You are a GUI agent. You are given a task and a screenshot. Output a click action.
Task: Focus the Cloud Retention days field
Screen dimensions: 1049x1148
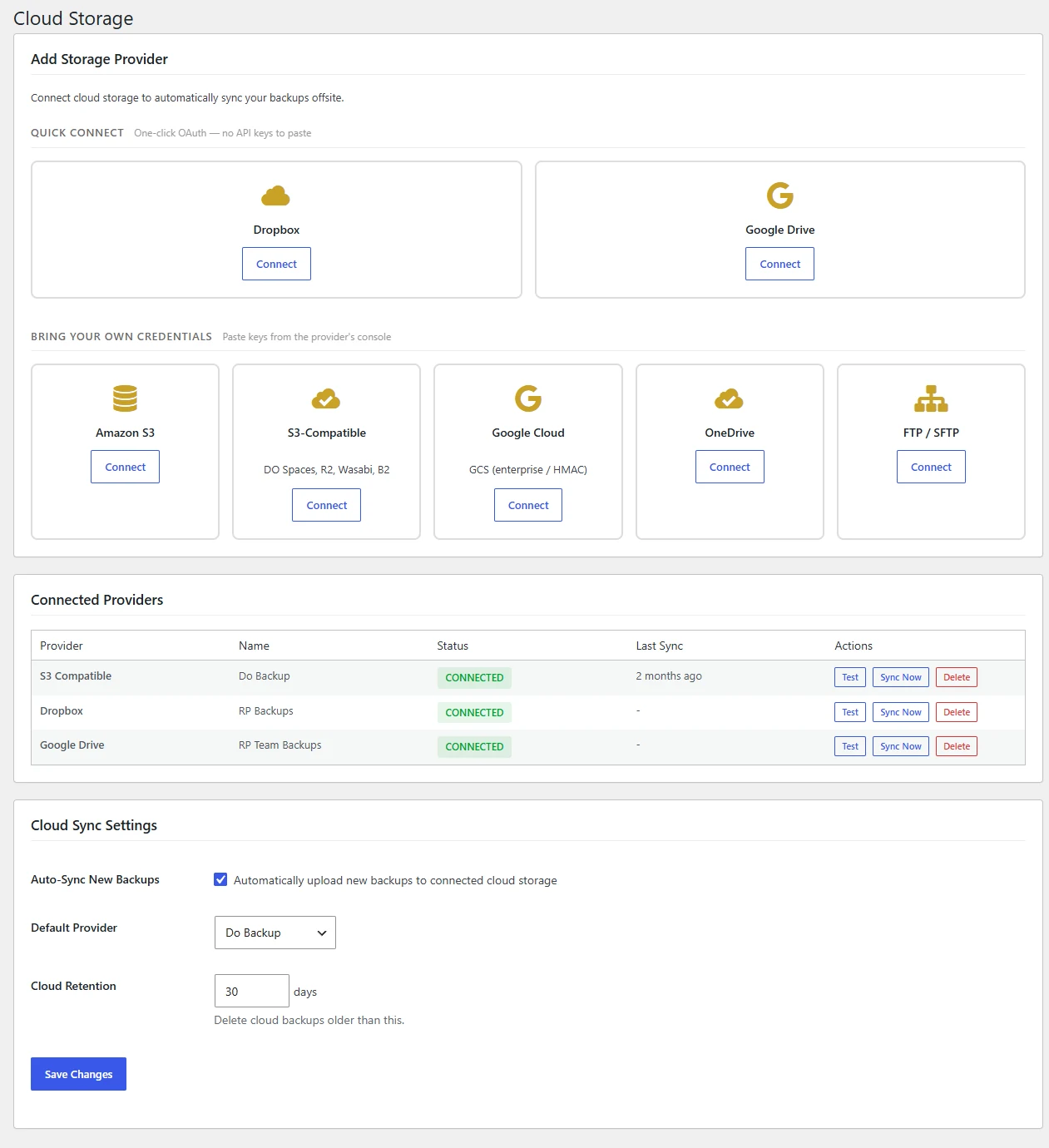pos(252,991)
